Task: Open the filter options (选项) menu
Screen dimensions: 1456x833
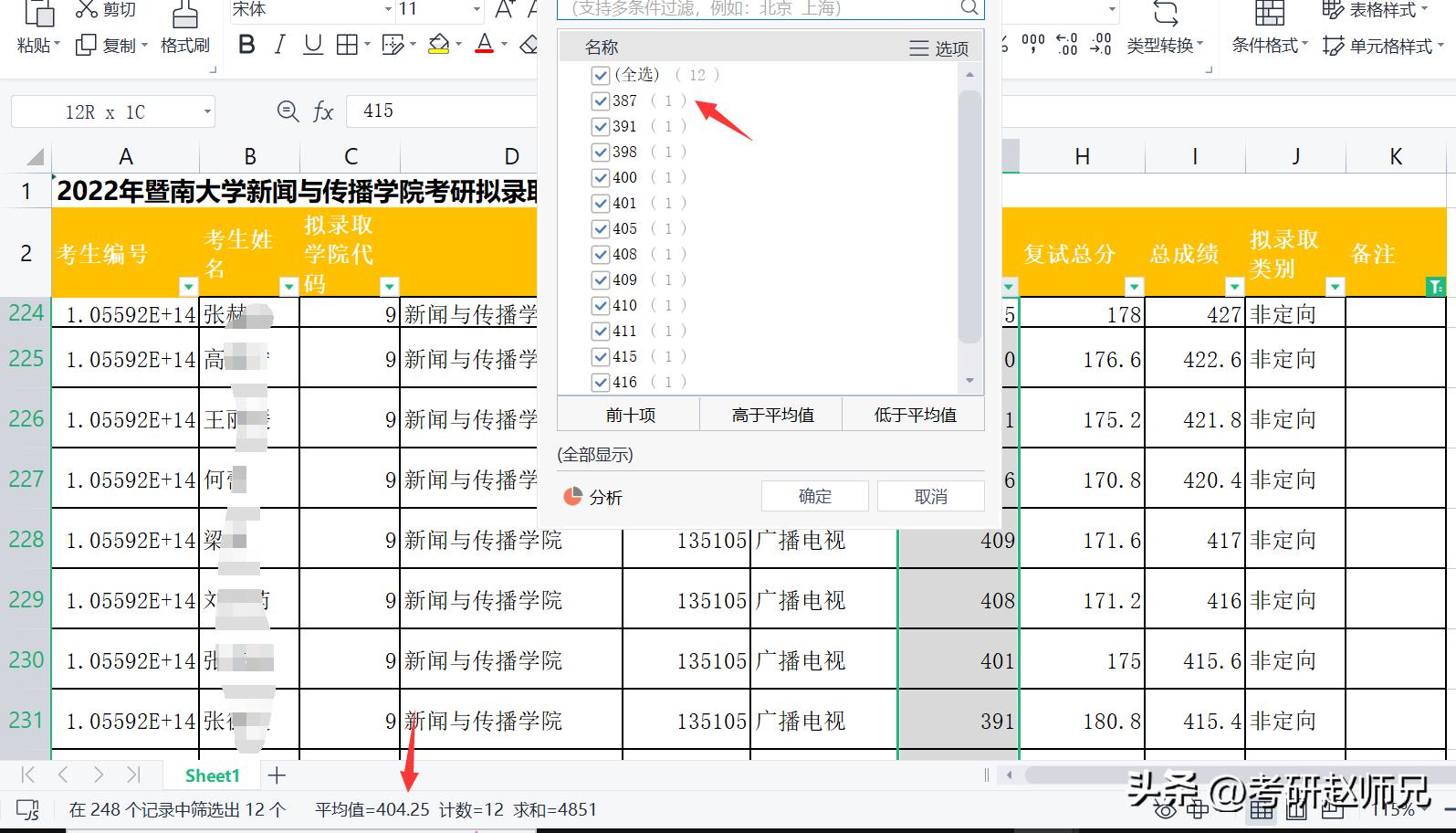Action: coord(939,48)
